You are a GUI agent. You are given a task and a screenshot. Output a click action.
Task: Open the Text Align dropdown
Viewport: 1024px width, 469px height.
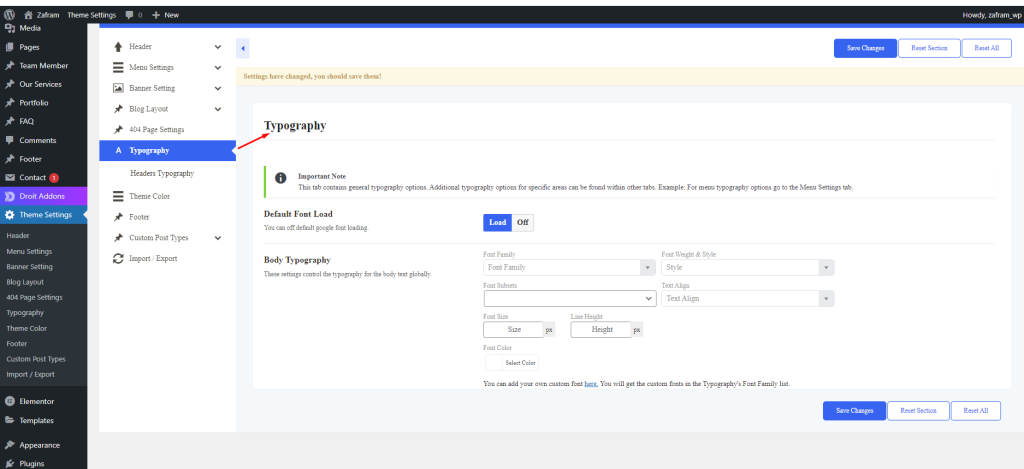(748, 298)
